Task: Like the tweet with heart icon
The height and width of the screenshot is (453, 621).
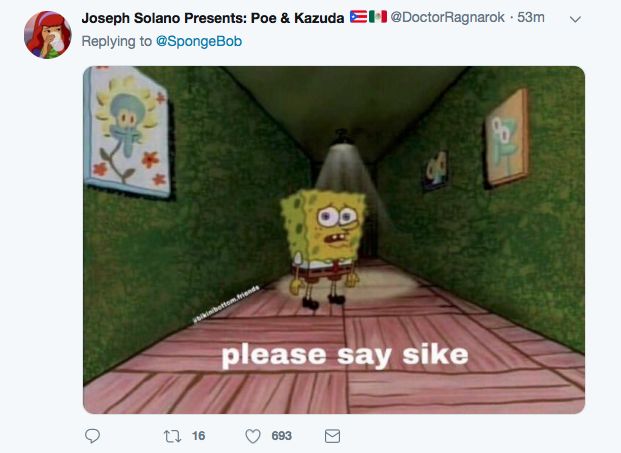Action: tap(253, 436)
